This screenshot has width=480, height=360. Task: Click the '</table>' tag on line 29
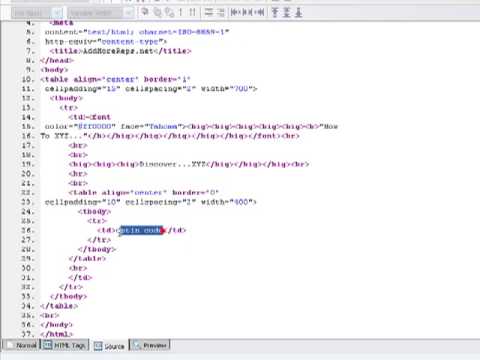[x=87, y=258]
